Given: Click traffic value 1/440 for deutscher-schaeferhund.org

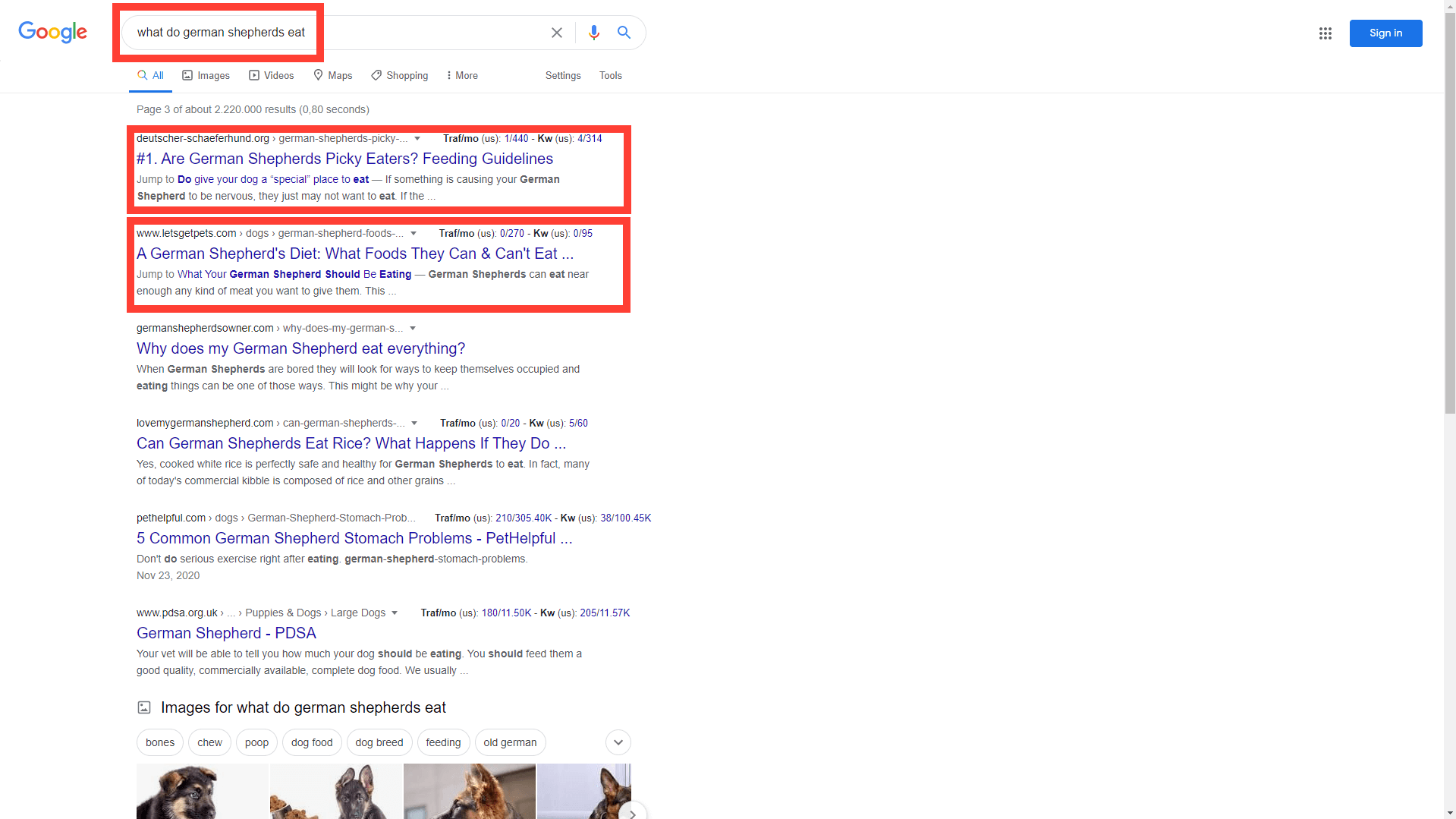Looking at the screenshot, I should pos(516,139).
